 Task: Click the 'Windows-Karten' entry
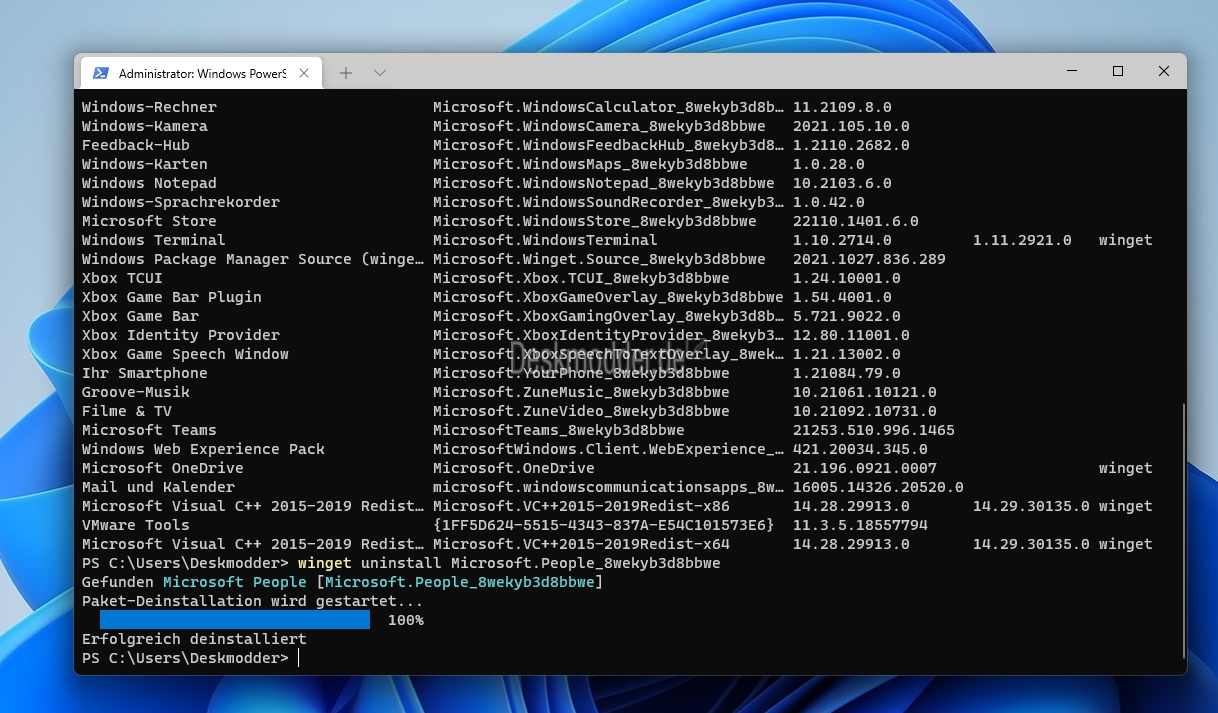pyautogui.click(x=145, y=164)
